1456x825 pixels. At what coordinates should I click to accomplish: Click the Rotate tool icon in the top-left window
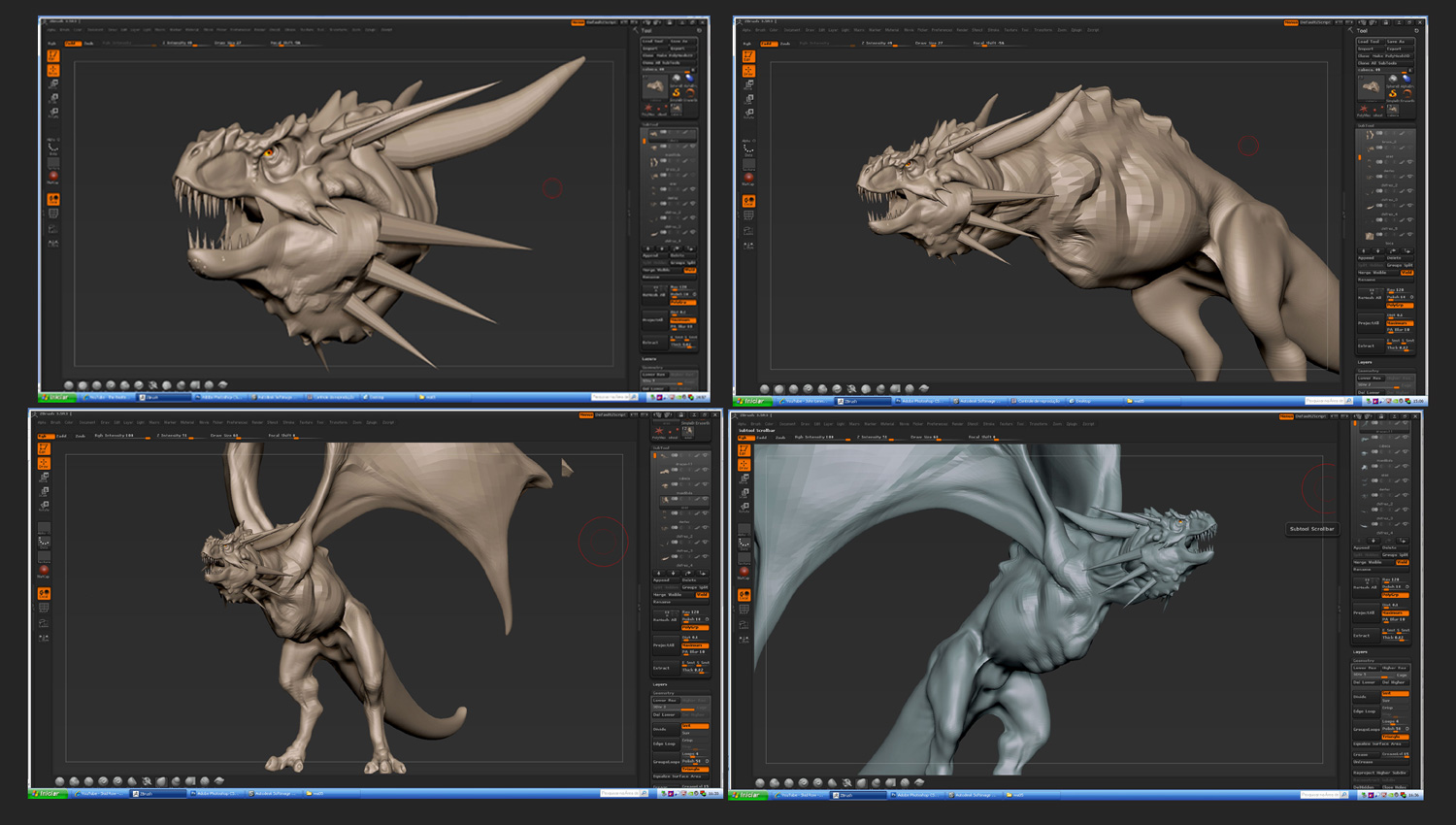pos(53,112)
